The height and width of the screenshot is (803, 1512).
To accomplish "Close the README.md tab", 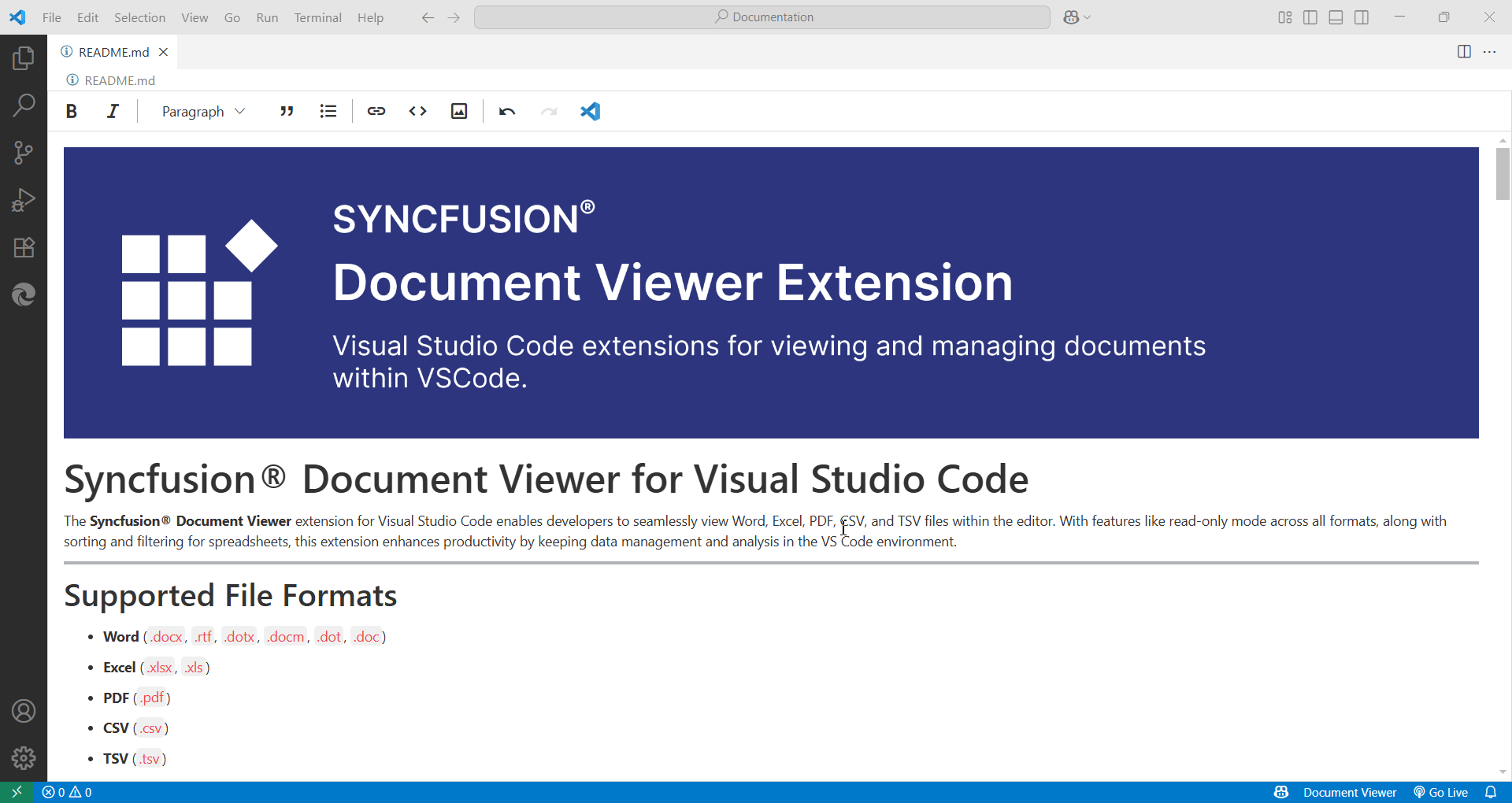I will click(164, 52).
